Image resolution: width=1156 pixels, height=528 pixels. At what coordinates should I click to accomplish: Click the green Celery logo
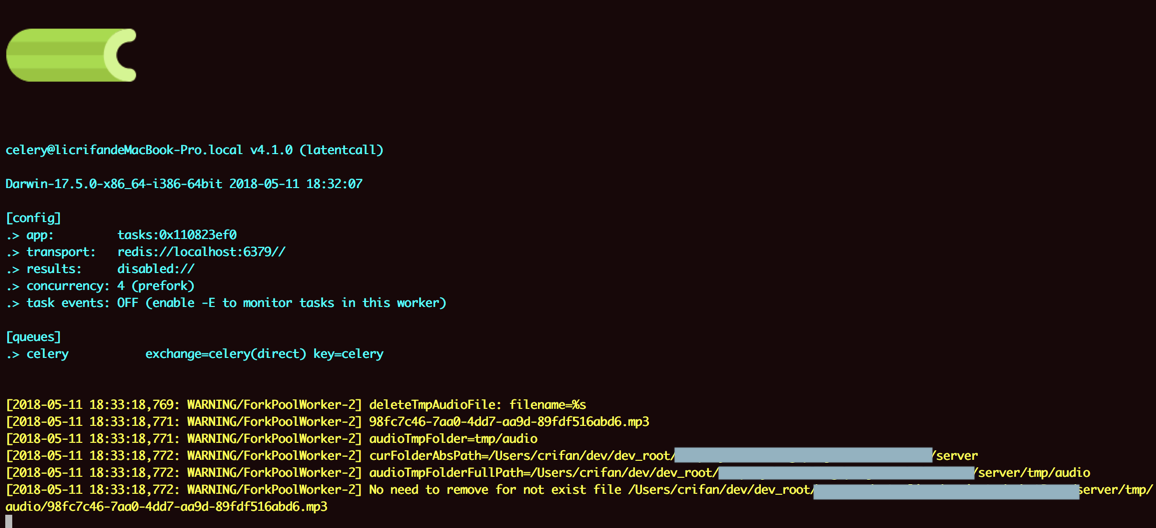[x=70, y=55]
